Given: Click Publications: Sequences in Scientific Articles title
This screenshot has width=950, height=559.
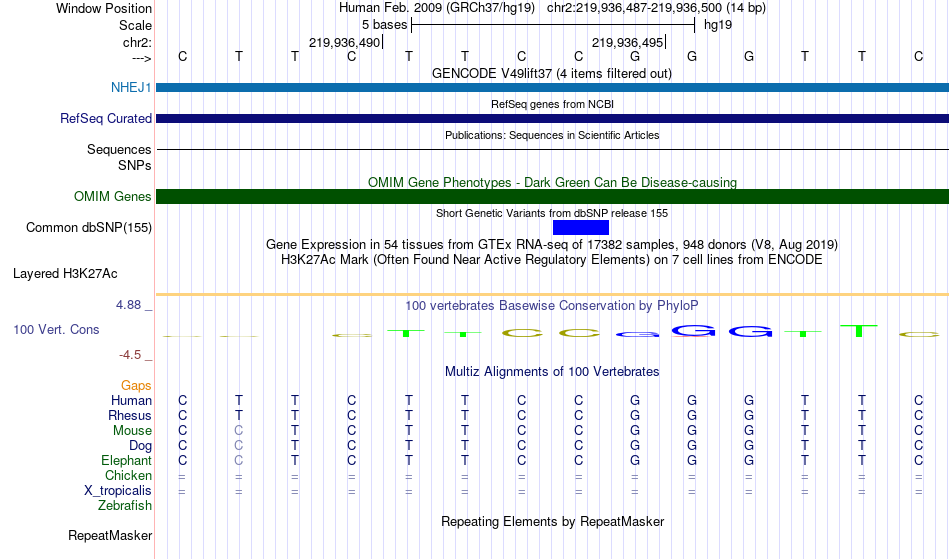Looking at the screenshot, I should click(x=552, y=135).
